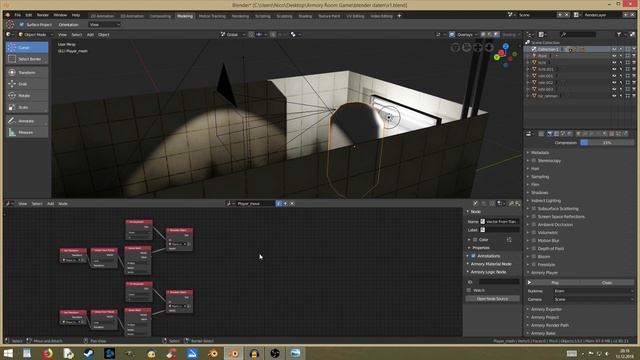Image resolution: width=640 pixels, height=360 pixels.
Task: Click the node Label field
Action: pos(500,230)
